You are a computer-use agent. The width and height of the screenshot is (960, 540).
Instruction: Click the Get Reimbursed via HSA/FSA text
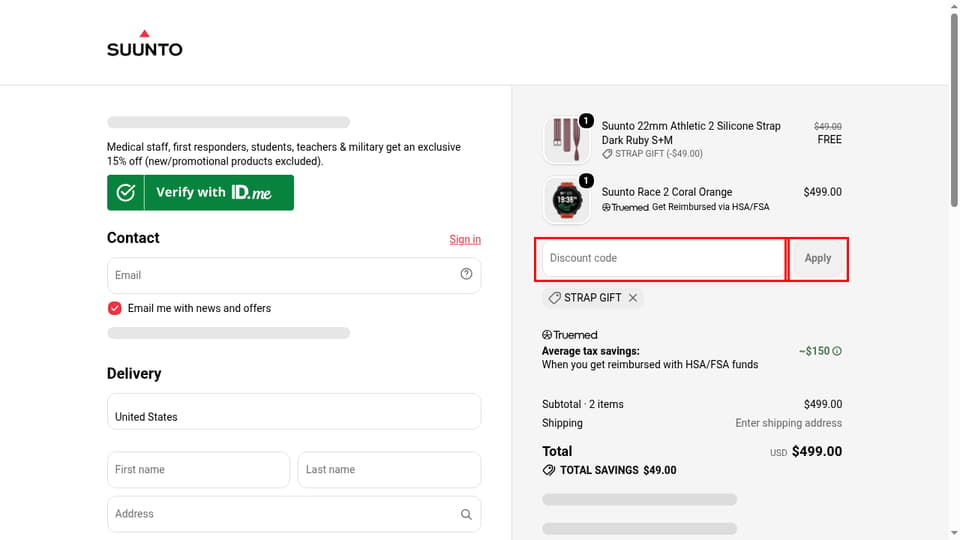(710, 207)
